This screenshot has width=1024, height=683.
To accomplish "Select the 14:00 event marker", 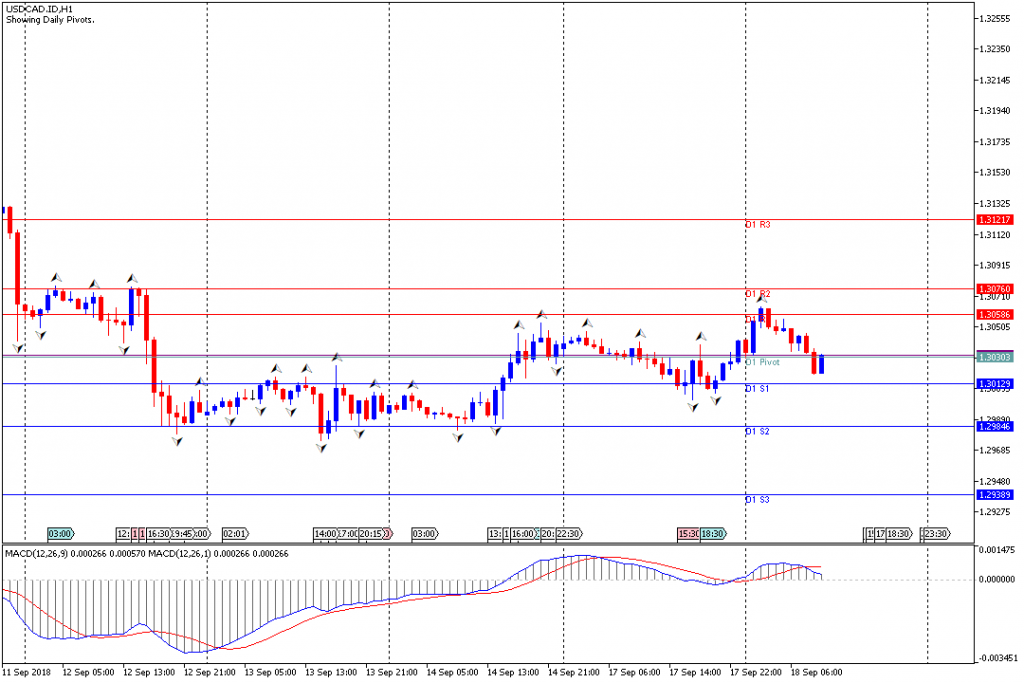I will point(325,534).
